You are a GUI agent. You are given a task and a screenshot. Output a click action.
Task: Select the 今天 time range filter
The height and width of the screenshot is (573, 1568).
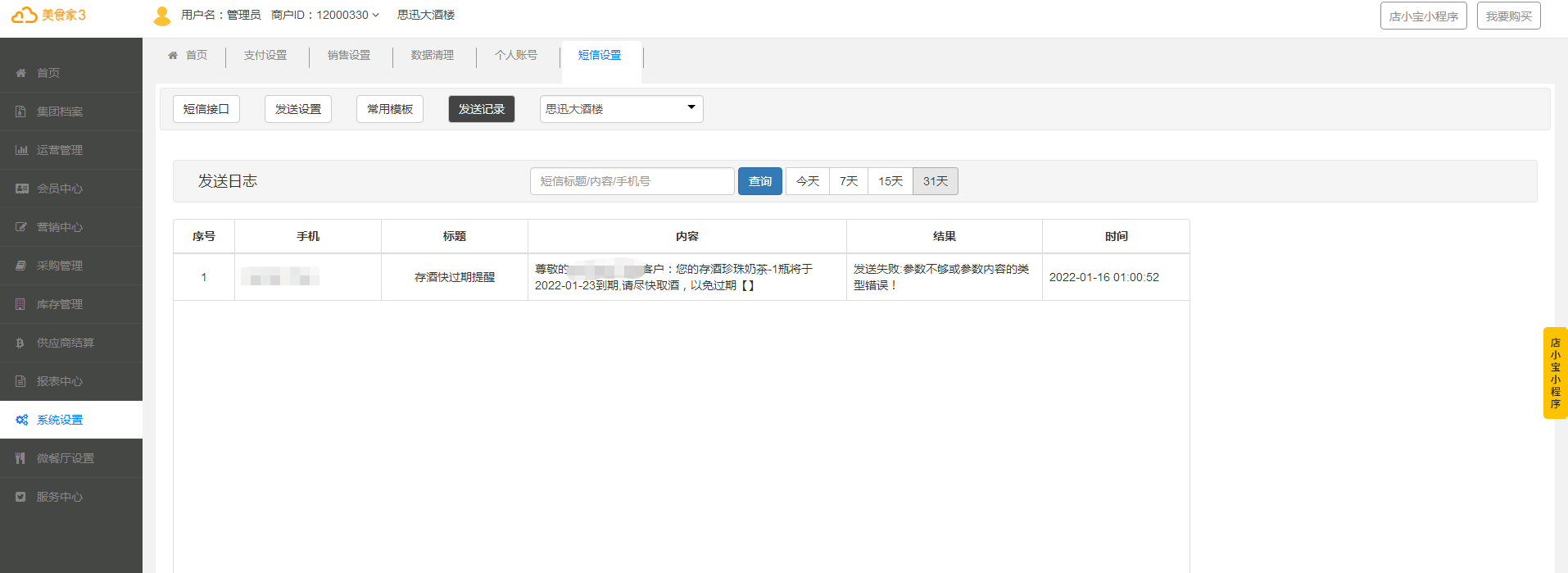pyautogui.click(x=808, y=181)
